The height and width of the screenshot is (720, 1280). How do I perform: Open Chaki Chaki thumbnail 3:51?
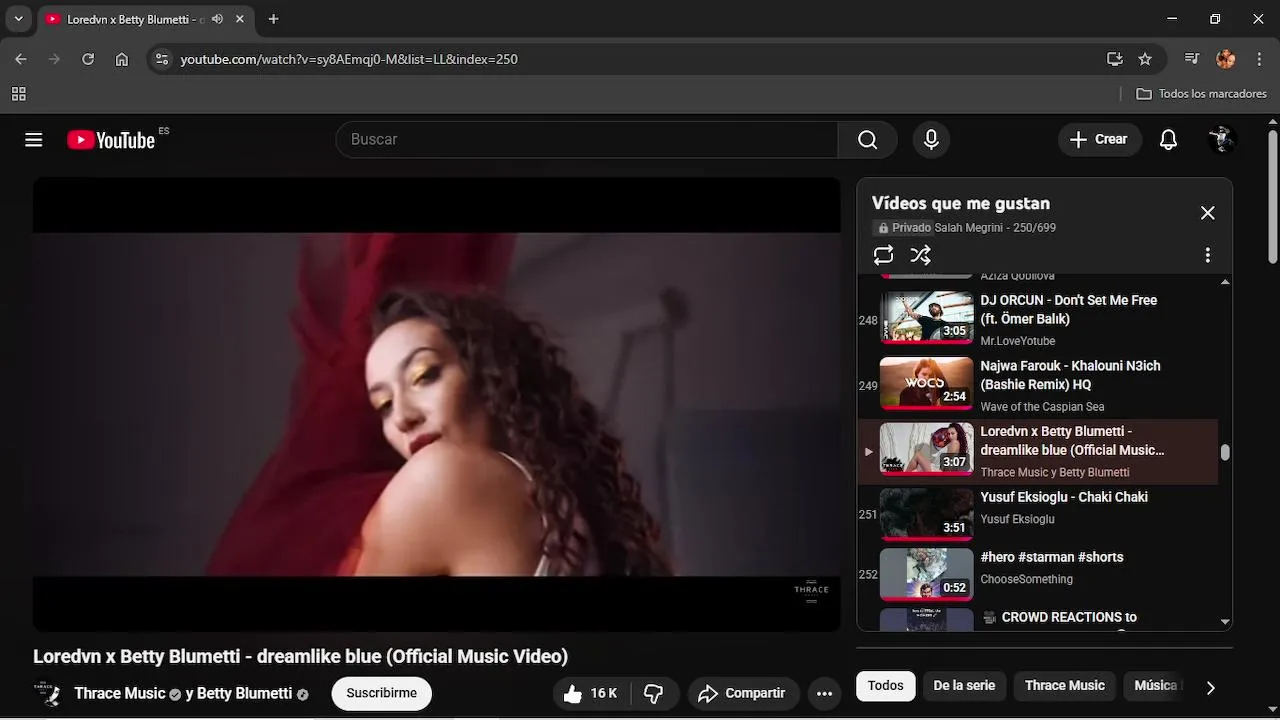point(926,515)
